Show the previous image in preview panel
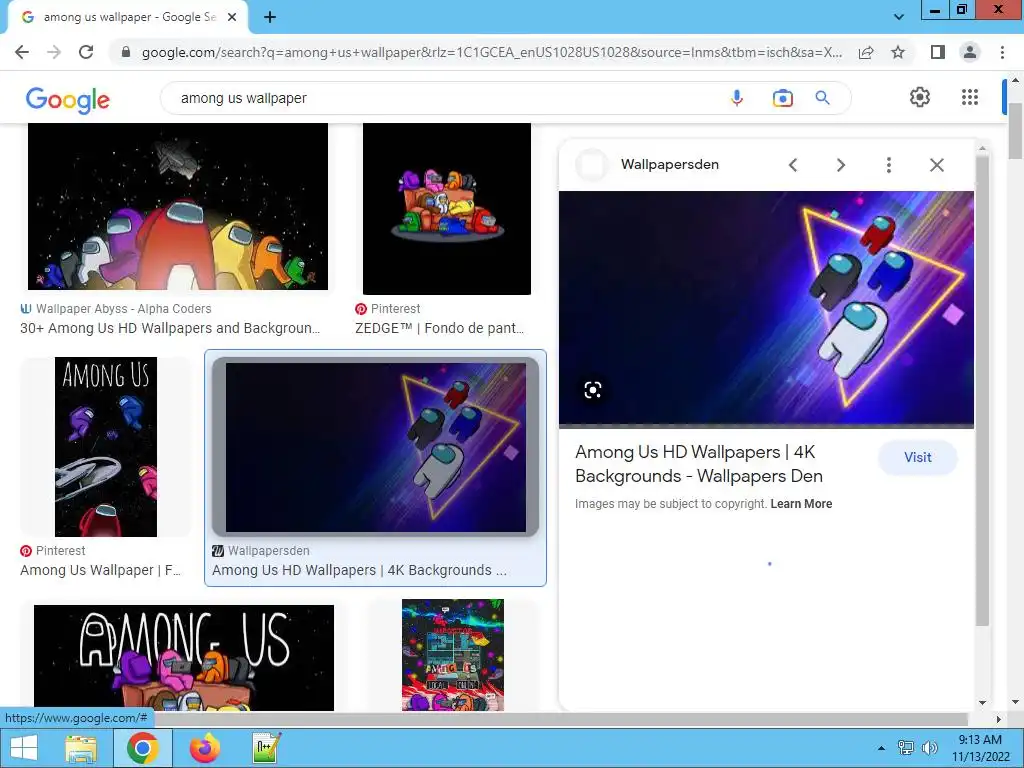This screenshot has width=1024, height=768. click(793, 165)
